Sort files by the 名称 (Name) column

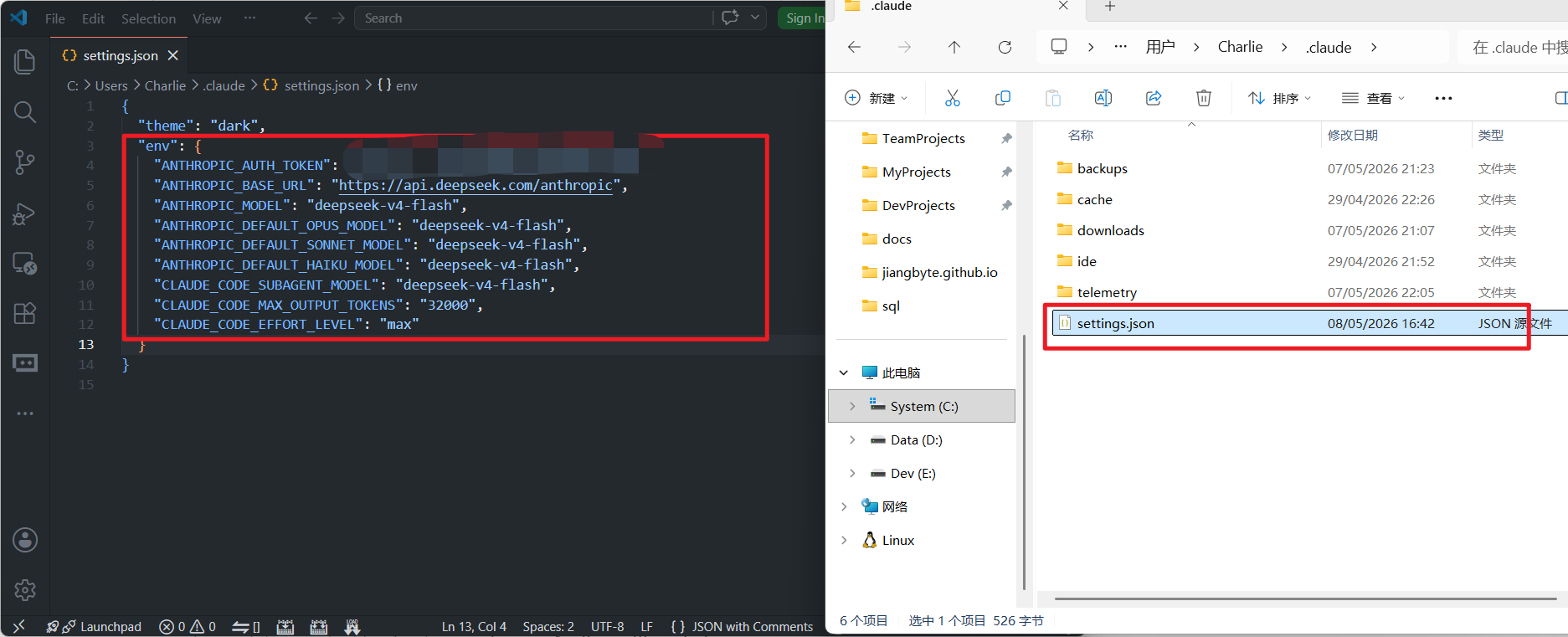pyautogui.click(x=1081, y=135)
